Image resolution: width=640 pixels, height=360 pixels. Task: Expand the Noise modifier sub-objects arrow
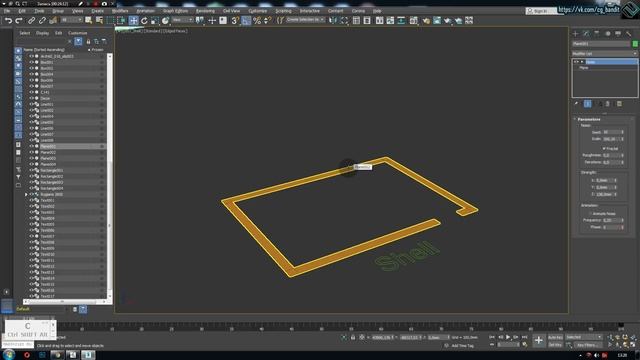point(582,62)
